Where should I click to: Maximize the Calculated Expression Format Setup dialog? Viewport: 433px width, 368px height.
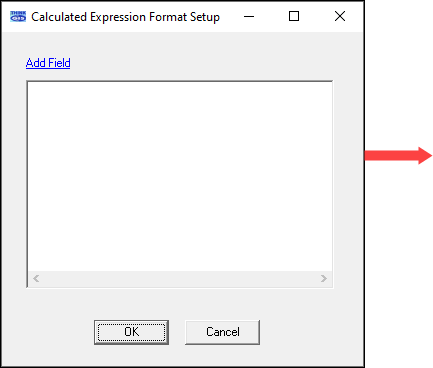294,16
